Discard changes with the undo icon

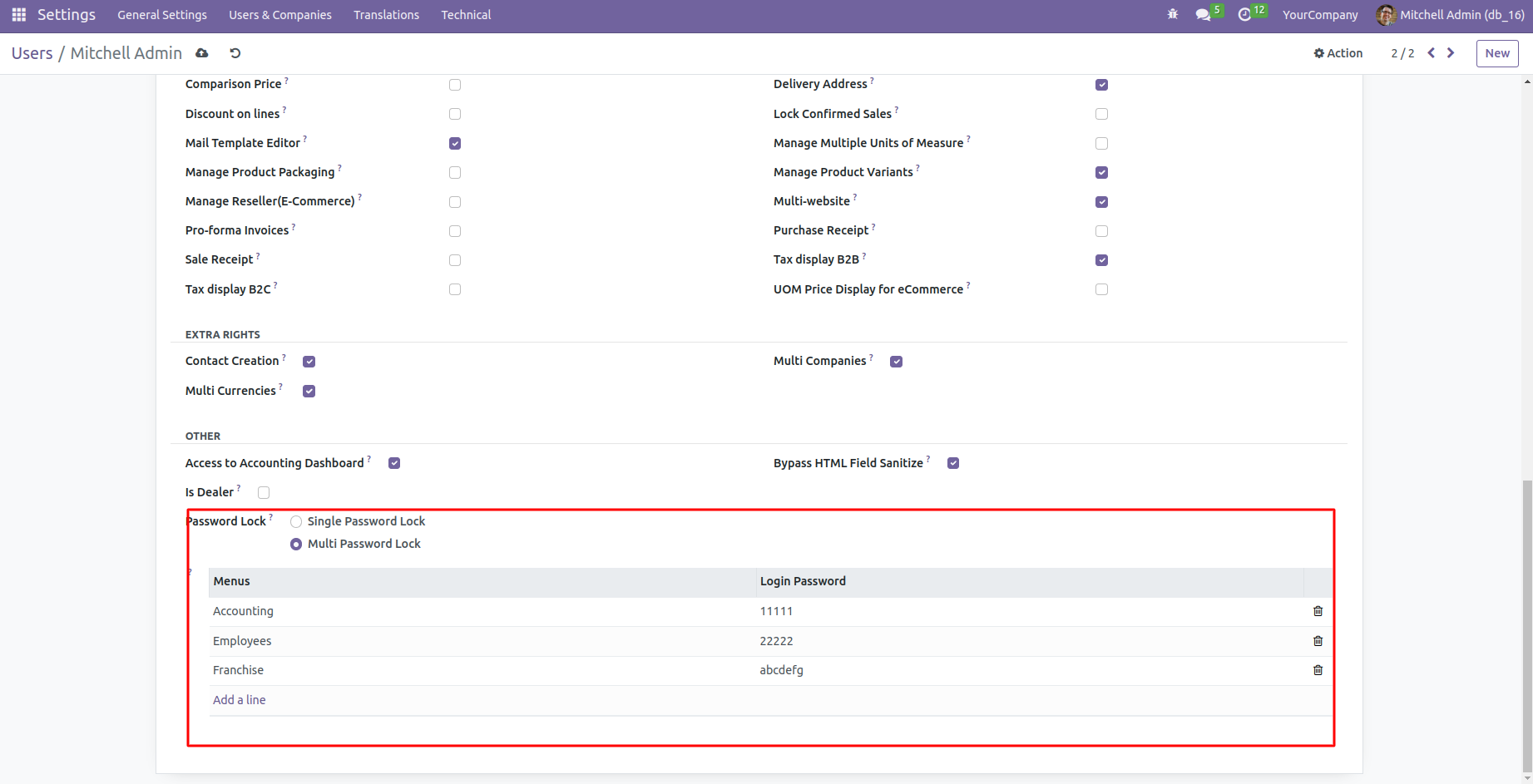click(235, 53)
